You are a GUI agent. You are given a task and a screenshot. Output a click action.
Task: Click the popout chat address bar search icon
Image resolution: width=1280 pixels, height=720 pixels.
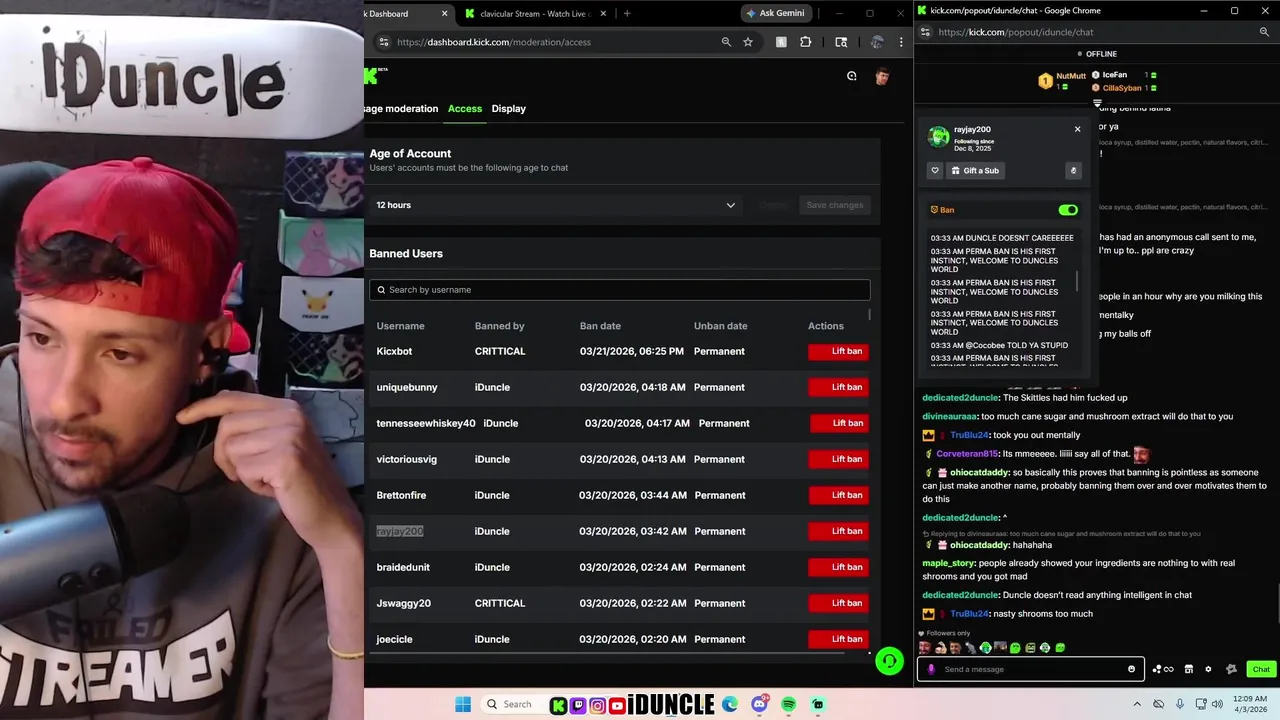(x=1264, y=32)
